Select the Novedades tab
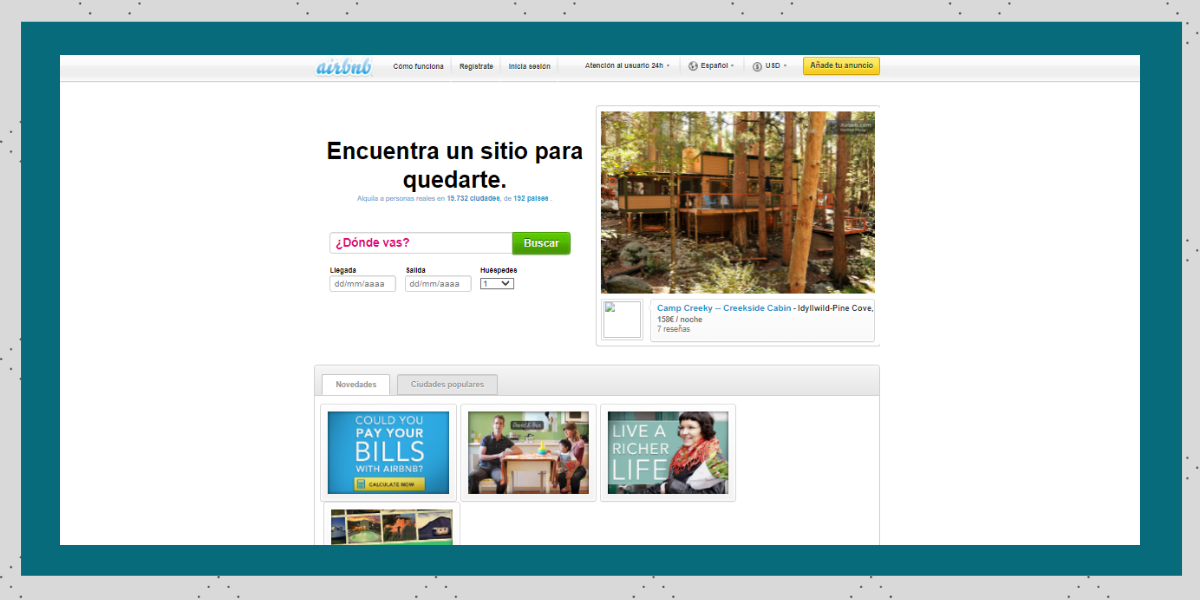The width and height of the screenshot is (1200, 600). tap(356, 384)
